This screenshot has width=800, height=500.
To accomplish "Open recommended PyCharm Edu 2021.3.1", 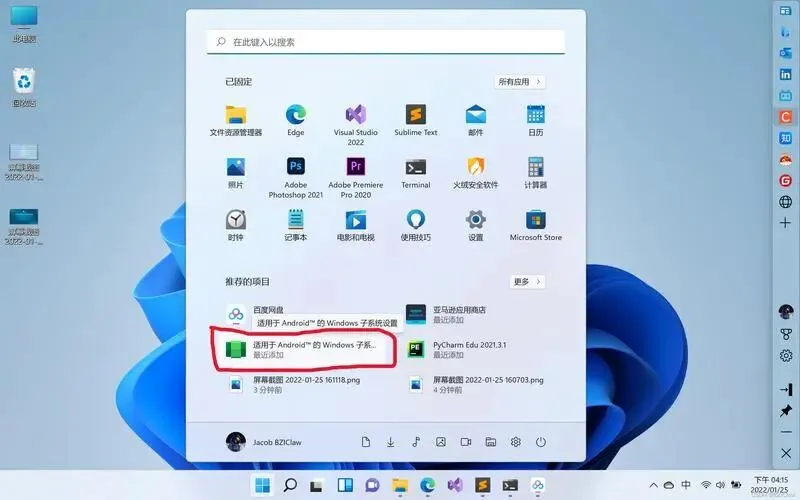I will pos(457,349).
